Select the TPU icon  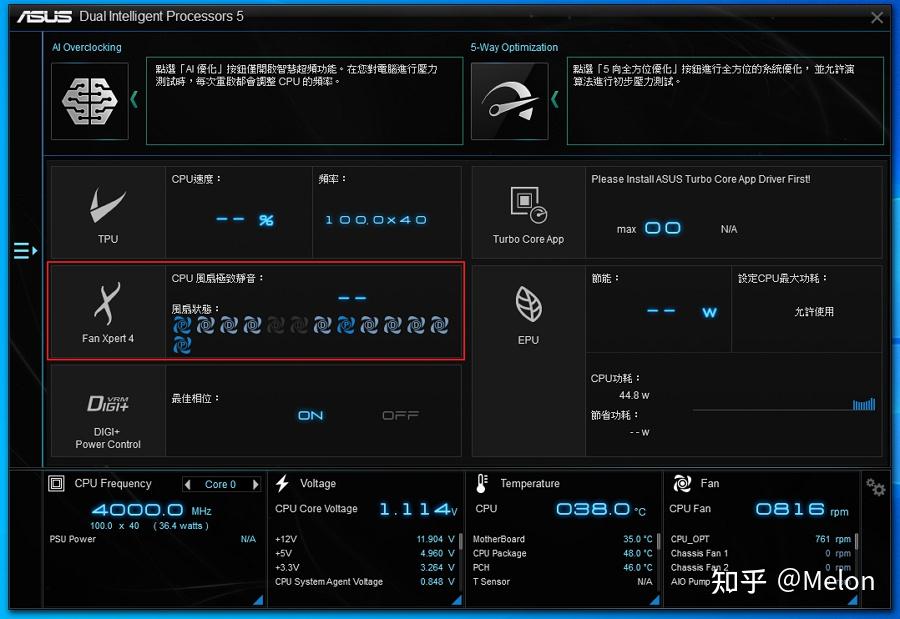click(107, 203)
